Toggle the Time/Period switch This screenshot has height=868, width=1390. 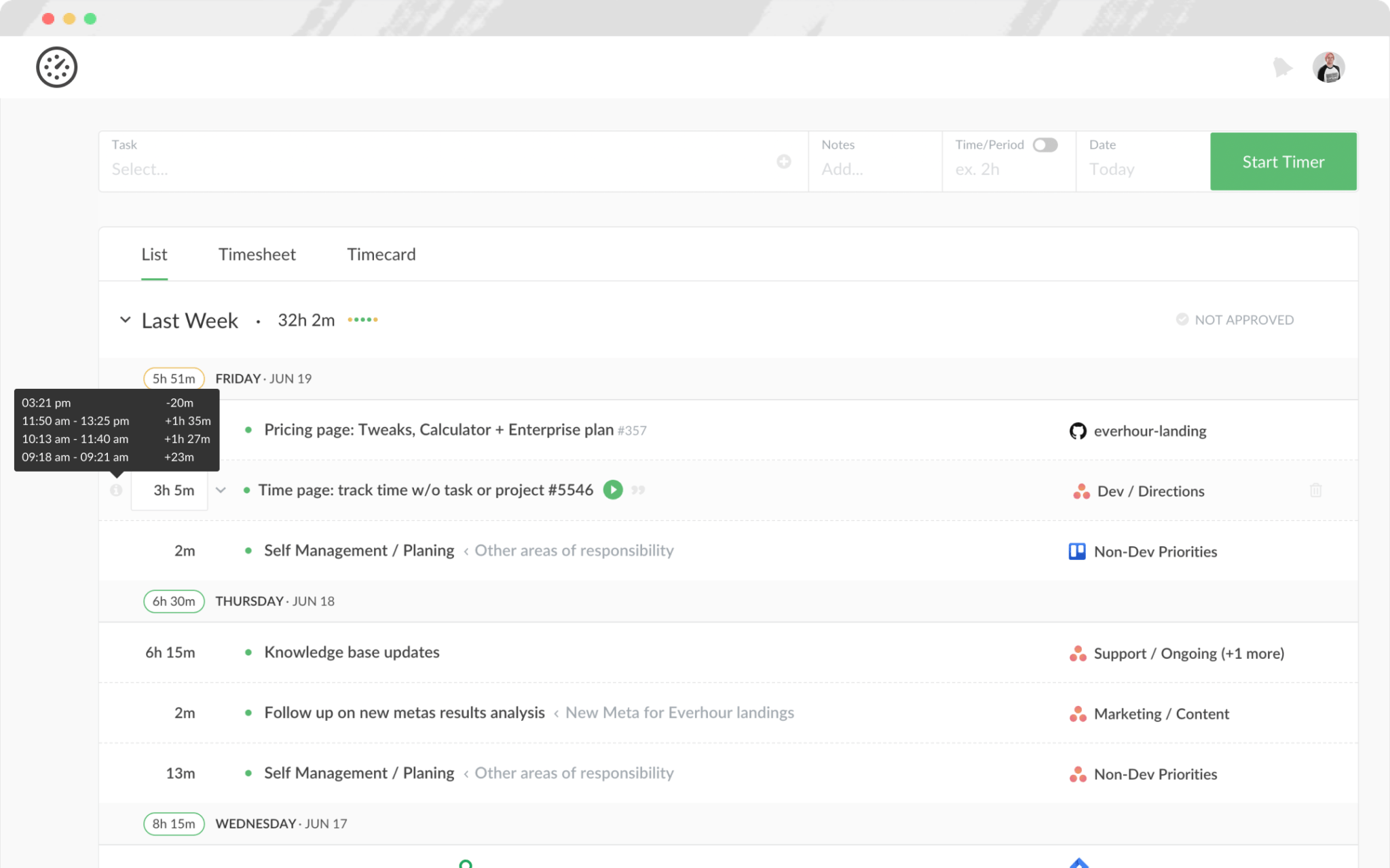1045,145
